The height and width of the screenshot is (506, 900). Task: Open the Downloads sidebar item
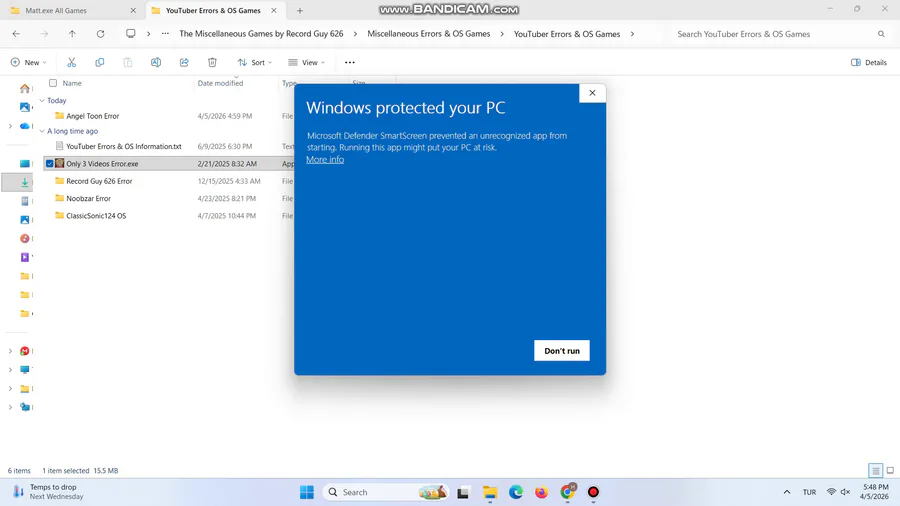click(25, 182)
